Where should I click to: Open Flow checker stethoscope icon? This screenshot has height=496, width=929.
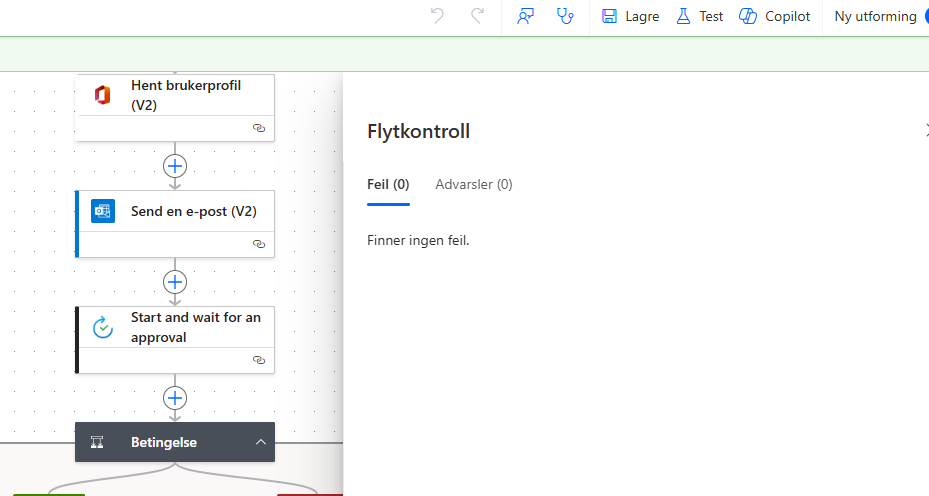click(566, 16)
